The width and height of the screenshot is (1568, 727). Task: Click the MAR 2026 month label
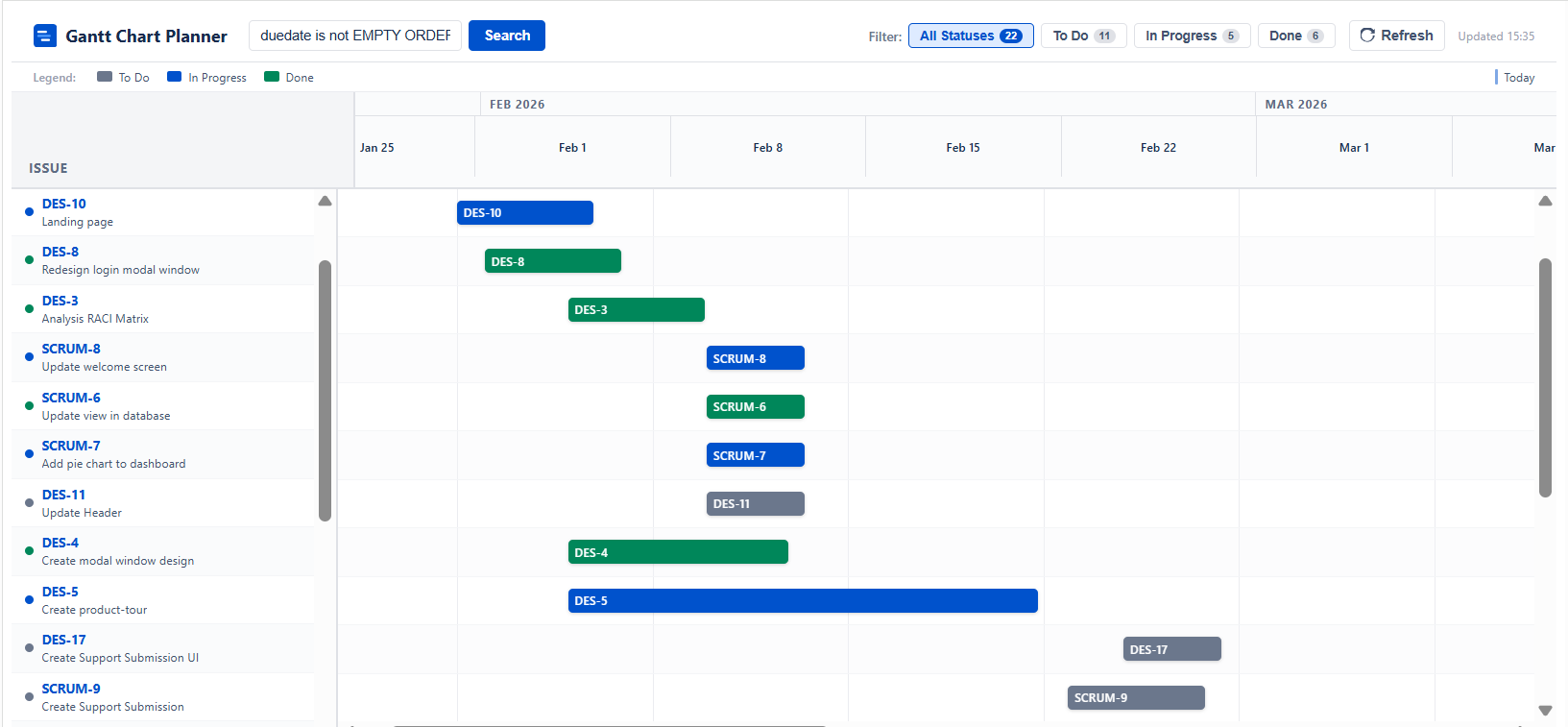coord(1296,104)
